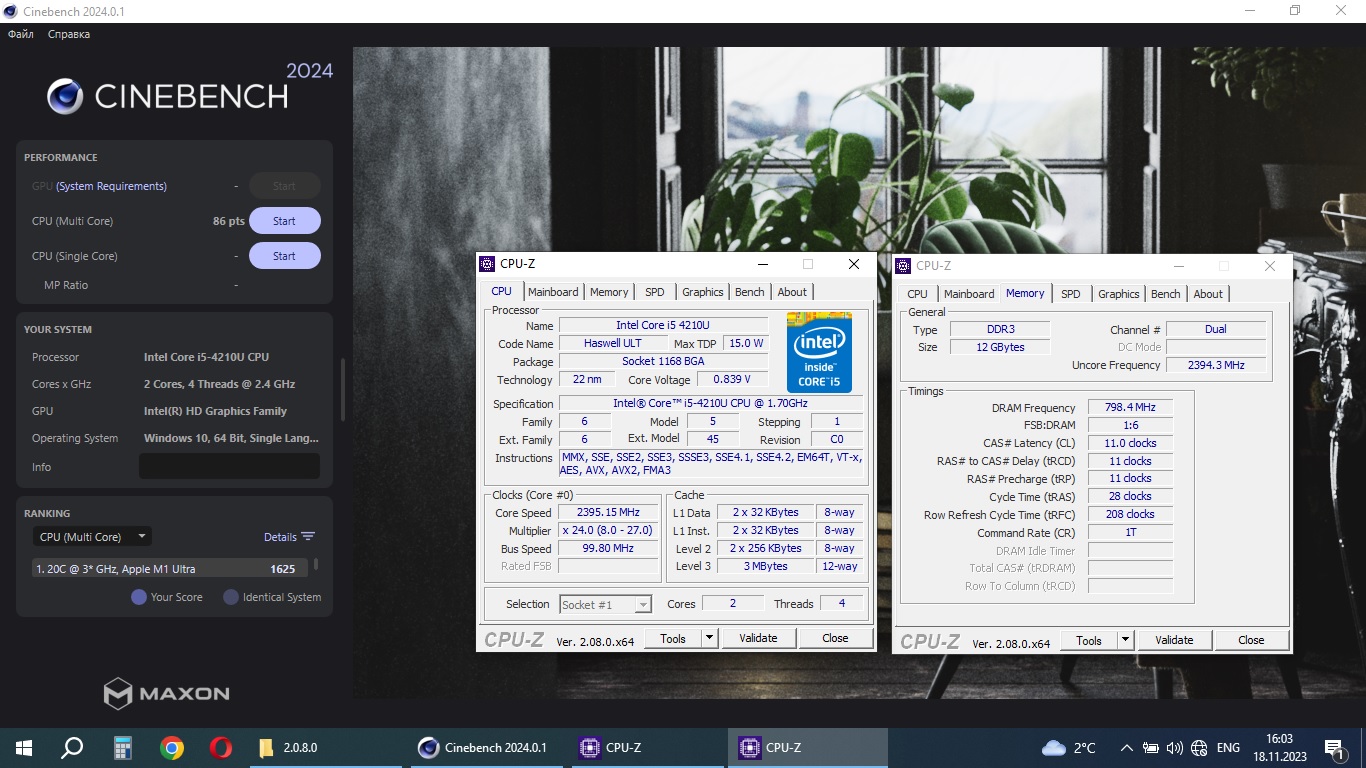
Task: Click the Name field Intel Core i5 4210U
Action: click(663, 325)
